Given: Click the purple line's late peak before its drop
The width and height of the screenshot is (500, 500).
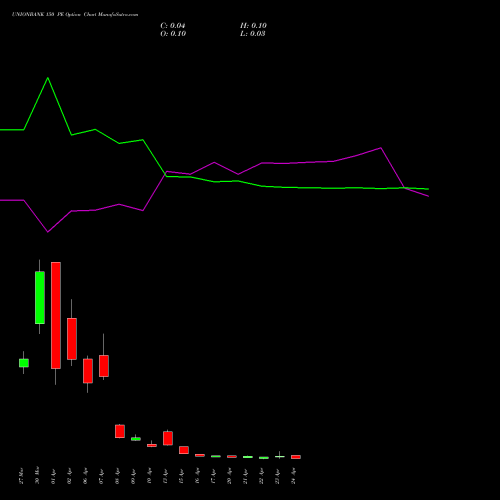Looking at the screenshot, I should pyautogui.click(x=381, y=148).
